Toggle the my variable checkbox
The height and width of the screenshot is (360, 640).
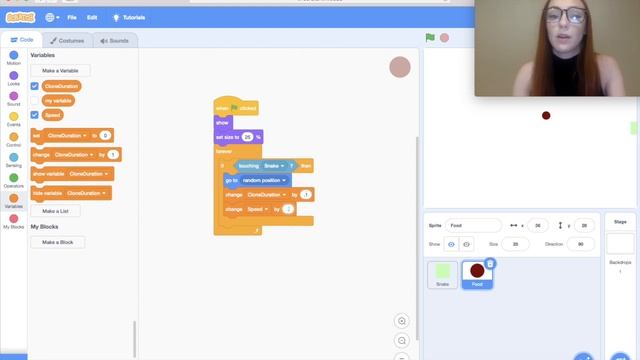[x=34, y=100]
